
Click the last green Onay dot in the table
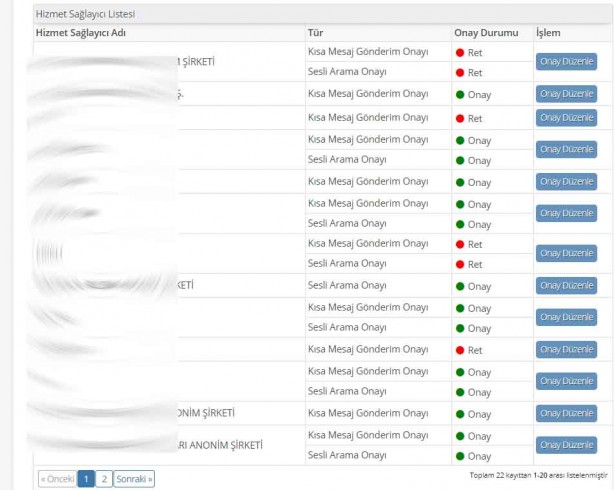tap(460, 457)
